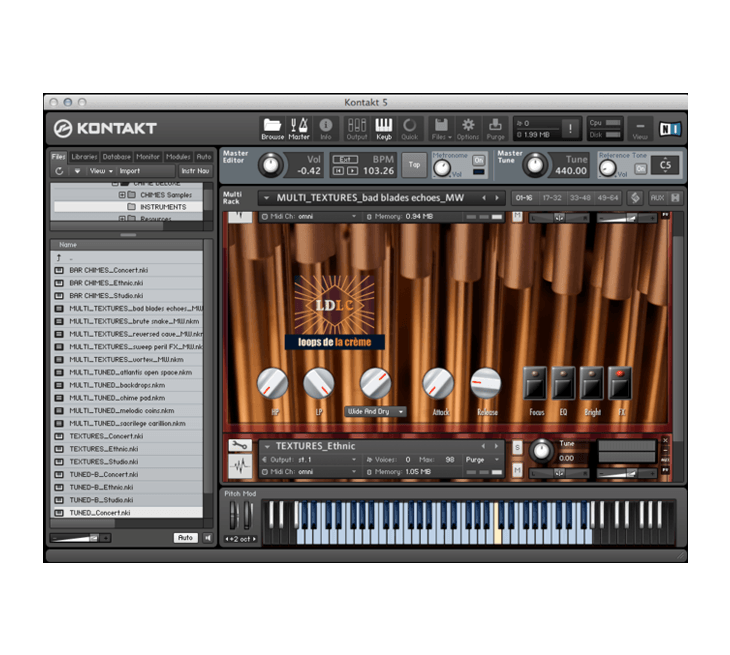Click the Tap tempo button
The image size is (730, 655).
pyautogui.click(x=414, y=165)
